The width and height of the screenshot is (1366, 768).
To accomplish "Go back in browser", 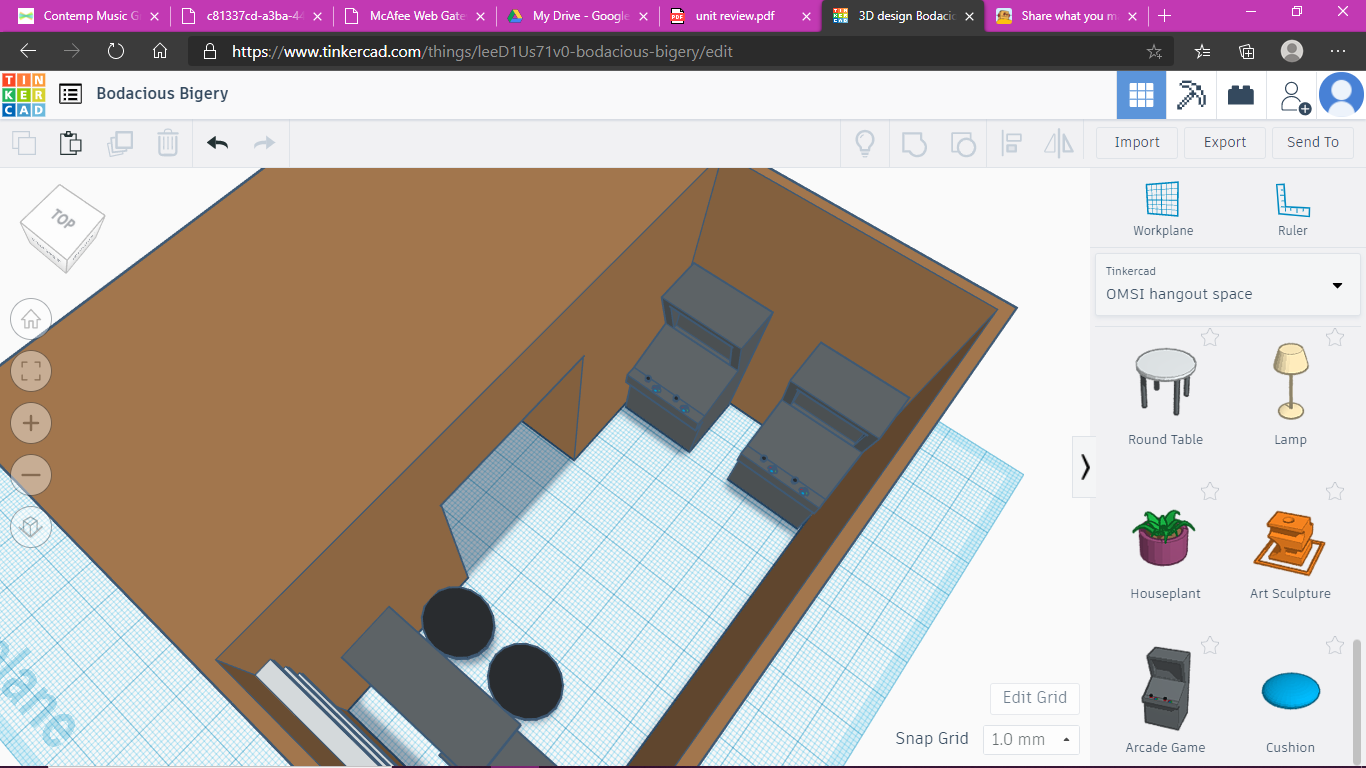I will tap(28, 51).
